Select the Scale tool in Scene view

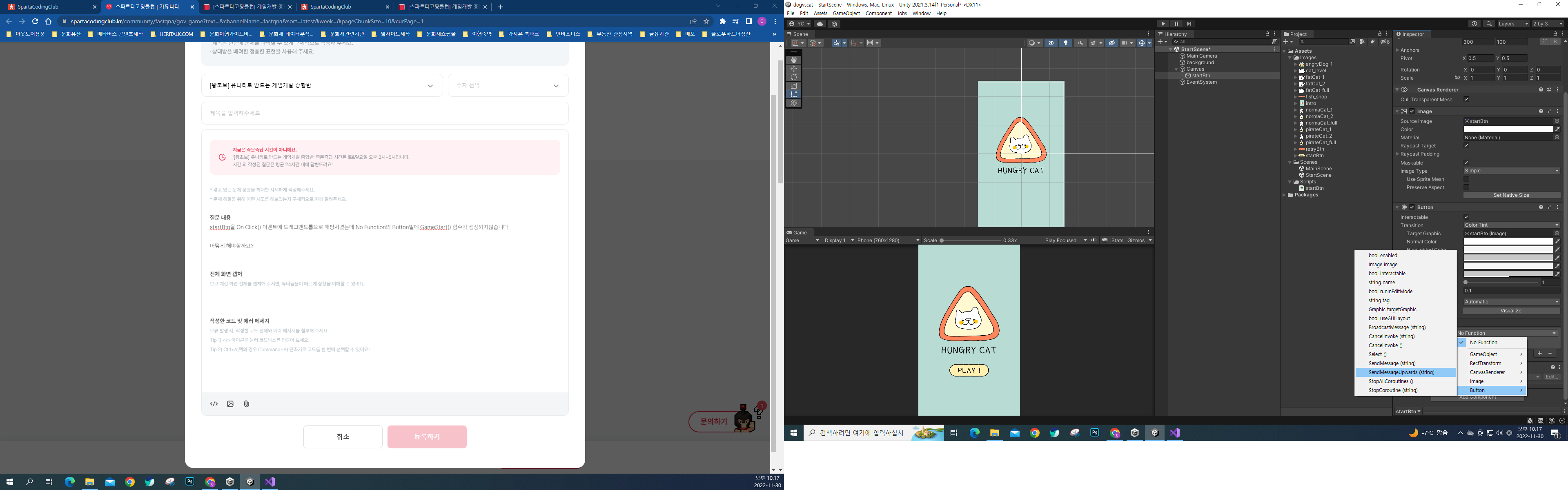793,86
